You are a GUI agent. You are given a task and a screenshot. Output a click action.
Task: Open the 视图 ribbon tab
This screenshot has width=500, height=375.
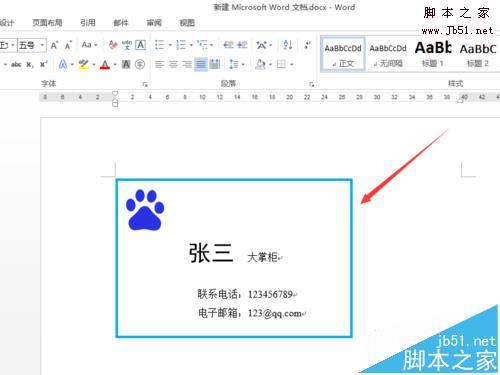187,23
